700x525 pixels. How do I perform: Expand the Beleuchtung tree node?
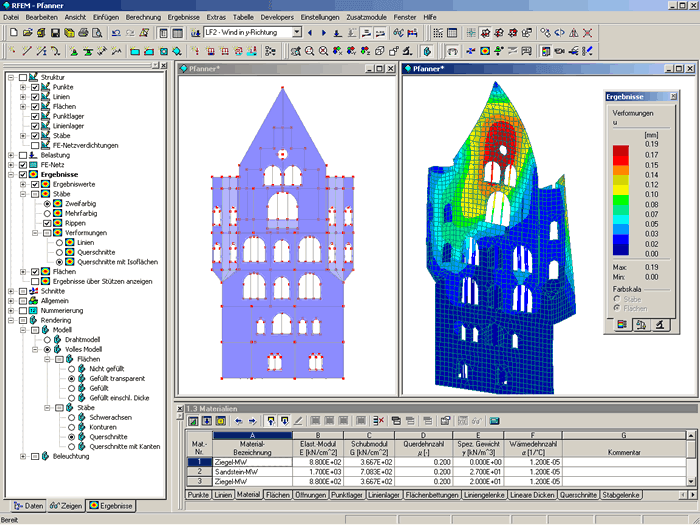[x=23, y=456]
